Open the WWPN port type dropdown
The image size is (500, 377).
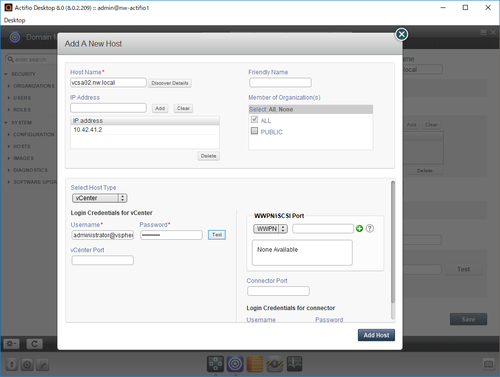270,229
